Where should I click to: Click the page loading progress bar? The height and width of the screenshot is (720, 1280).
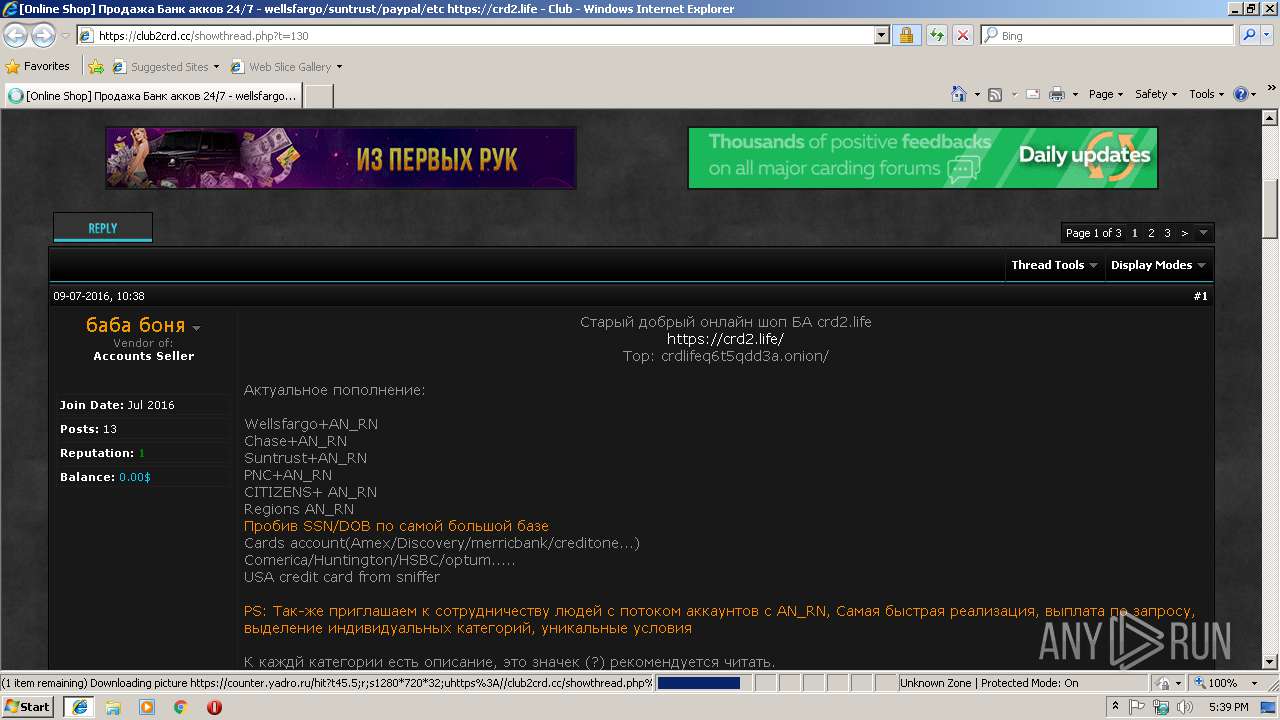coord(698,683)
